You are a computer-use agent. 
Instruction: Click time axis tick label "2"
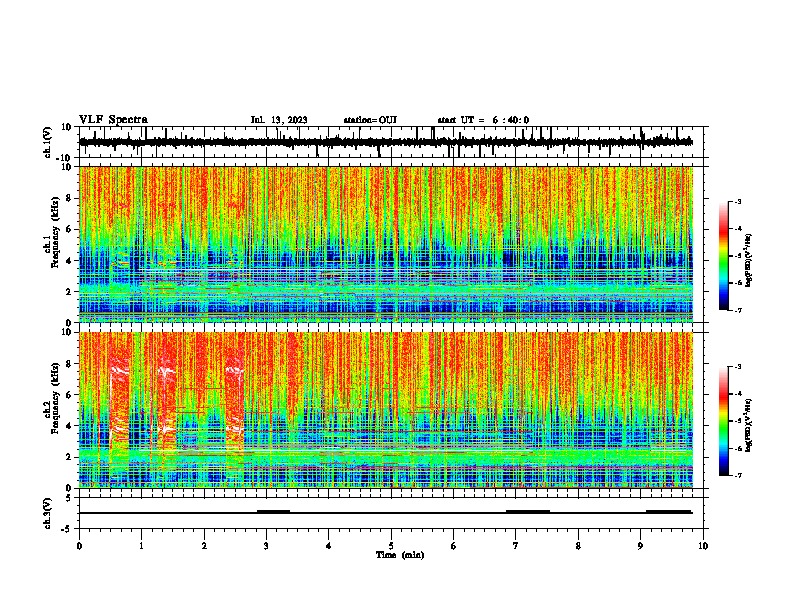204,546
